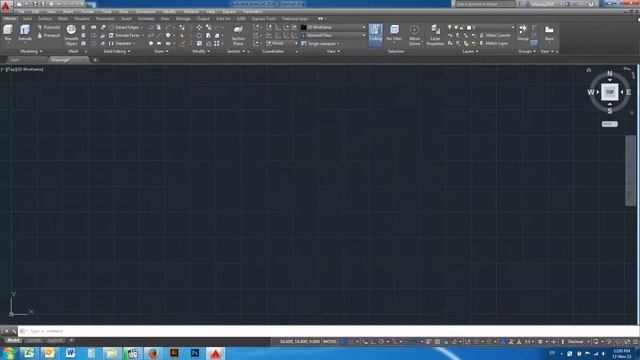Open the AutoCAD application menu button
This screenshot has height=360, width=640.
[x=5, y=6]
